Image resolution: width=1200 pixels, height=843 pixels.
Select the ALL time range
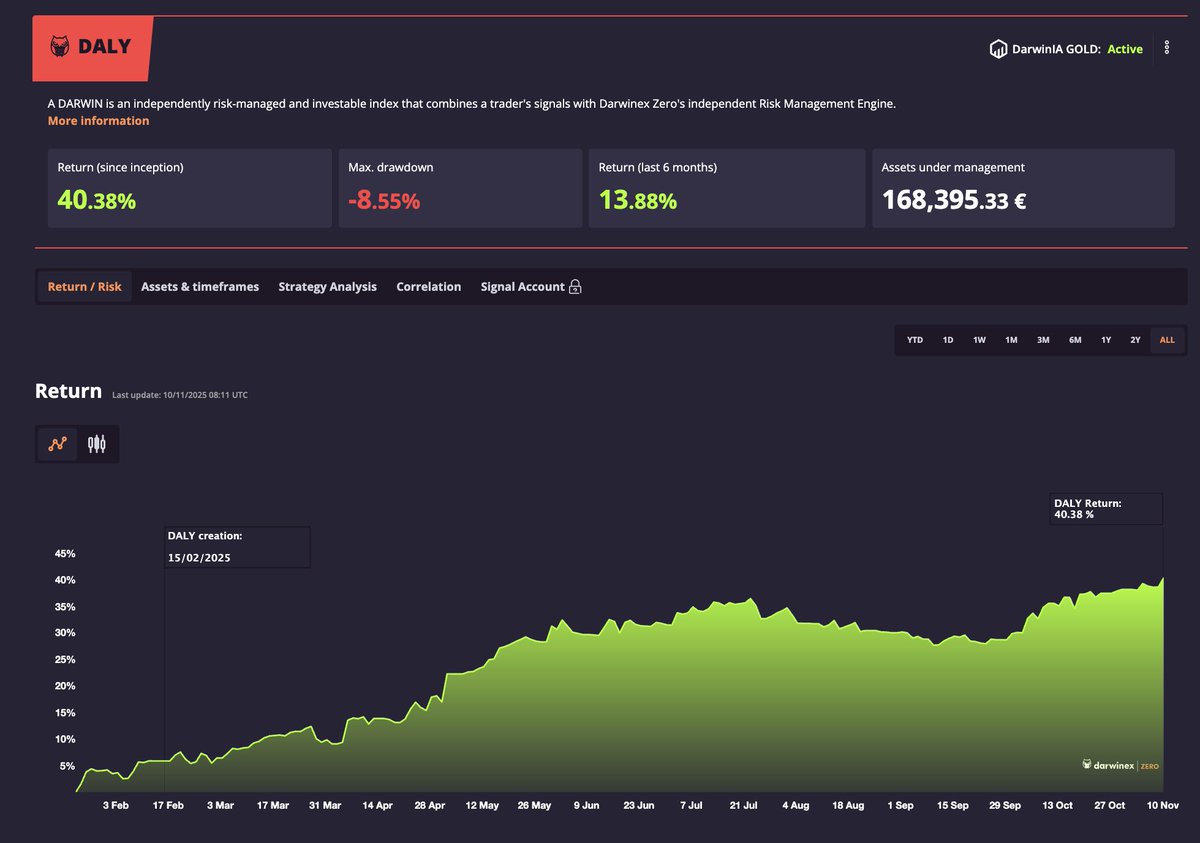click(1167, 340)
